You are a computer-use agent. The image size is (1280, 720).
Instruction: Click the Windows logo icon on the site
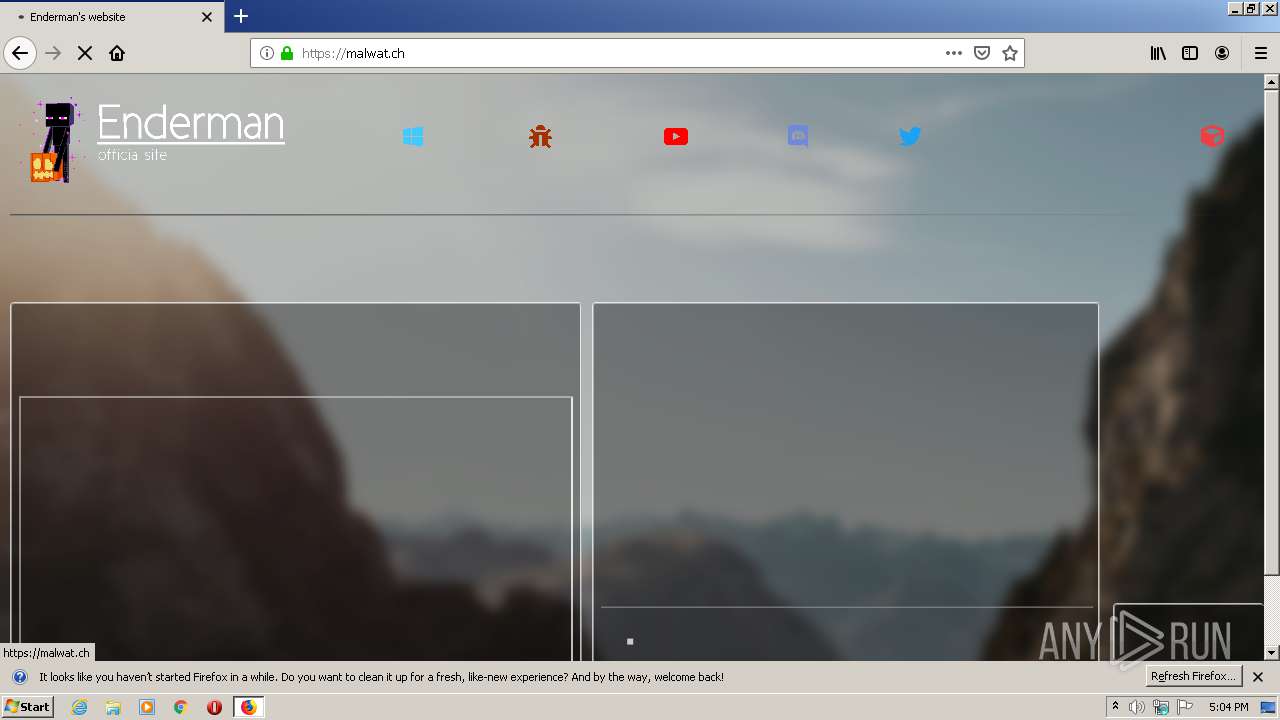point(413,136)
